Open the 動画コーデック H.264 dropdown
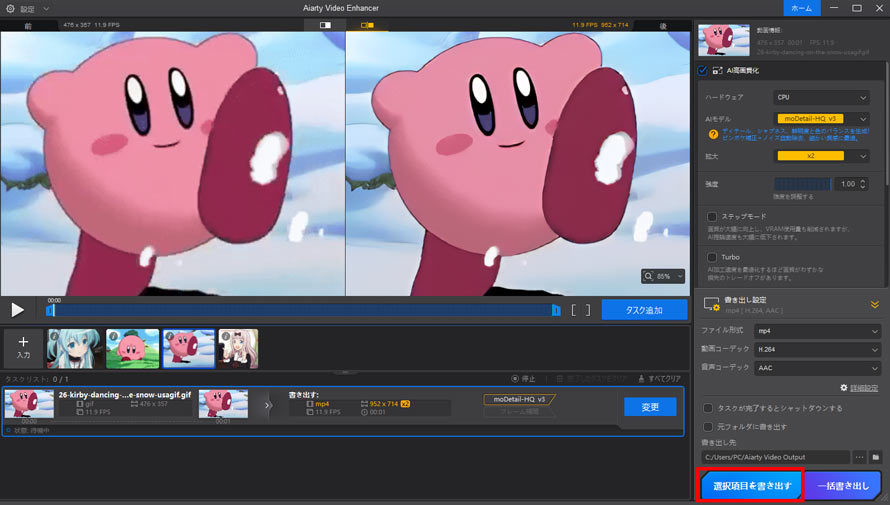890x505 pixels. click(x=817, y=350)
